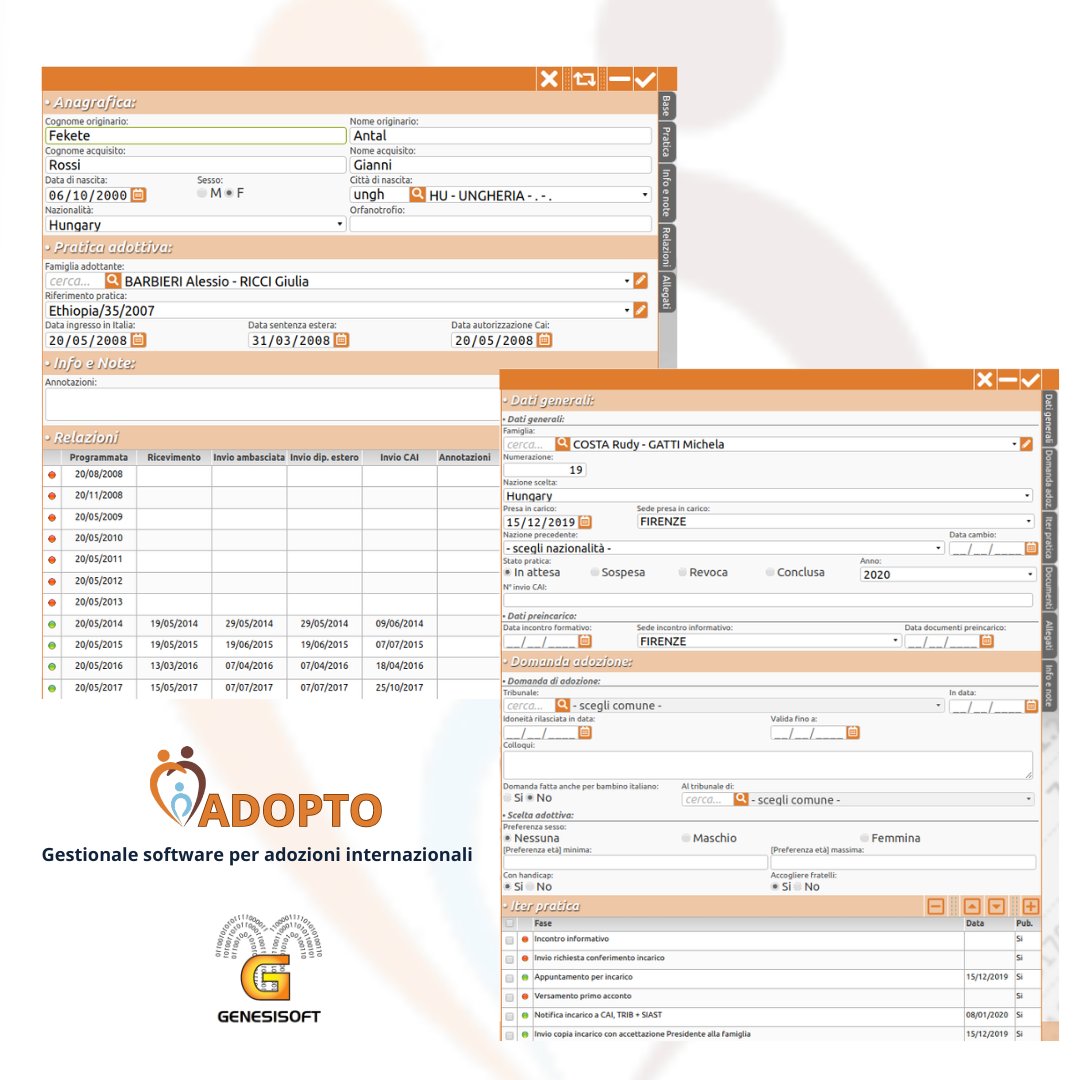Click move-down arrow icon in Iter pratica header

coord(996,906)
